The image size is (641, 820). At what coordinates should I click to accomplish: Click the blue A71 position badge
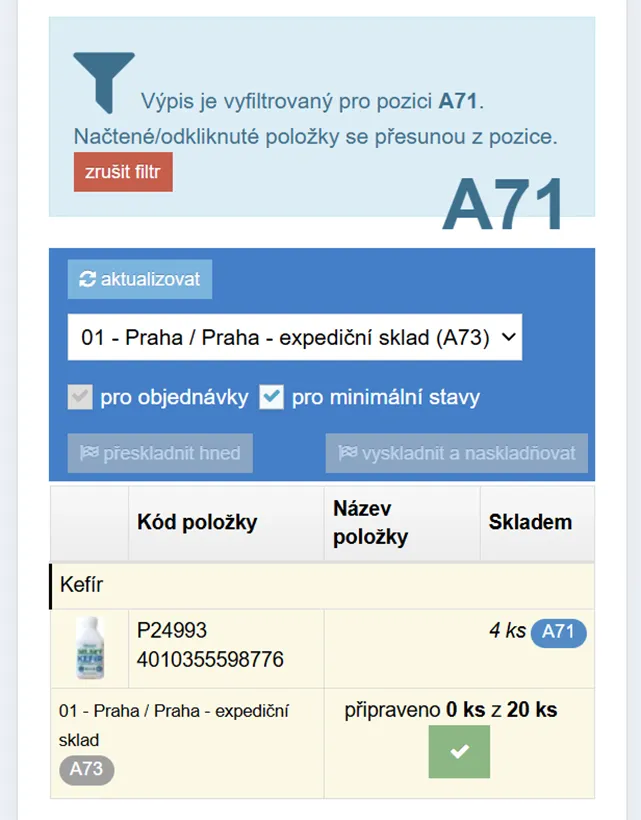(558, 633)
